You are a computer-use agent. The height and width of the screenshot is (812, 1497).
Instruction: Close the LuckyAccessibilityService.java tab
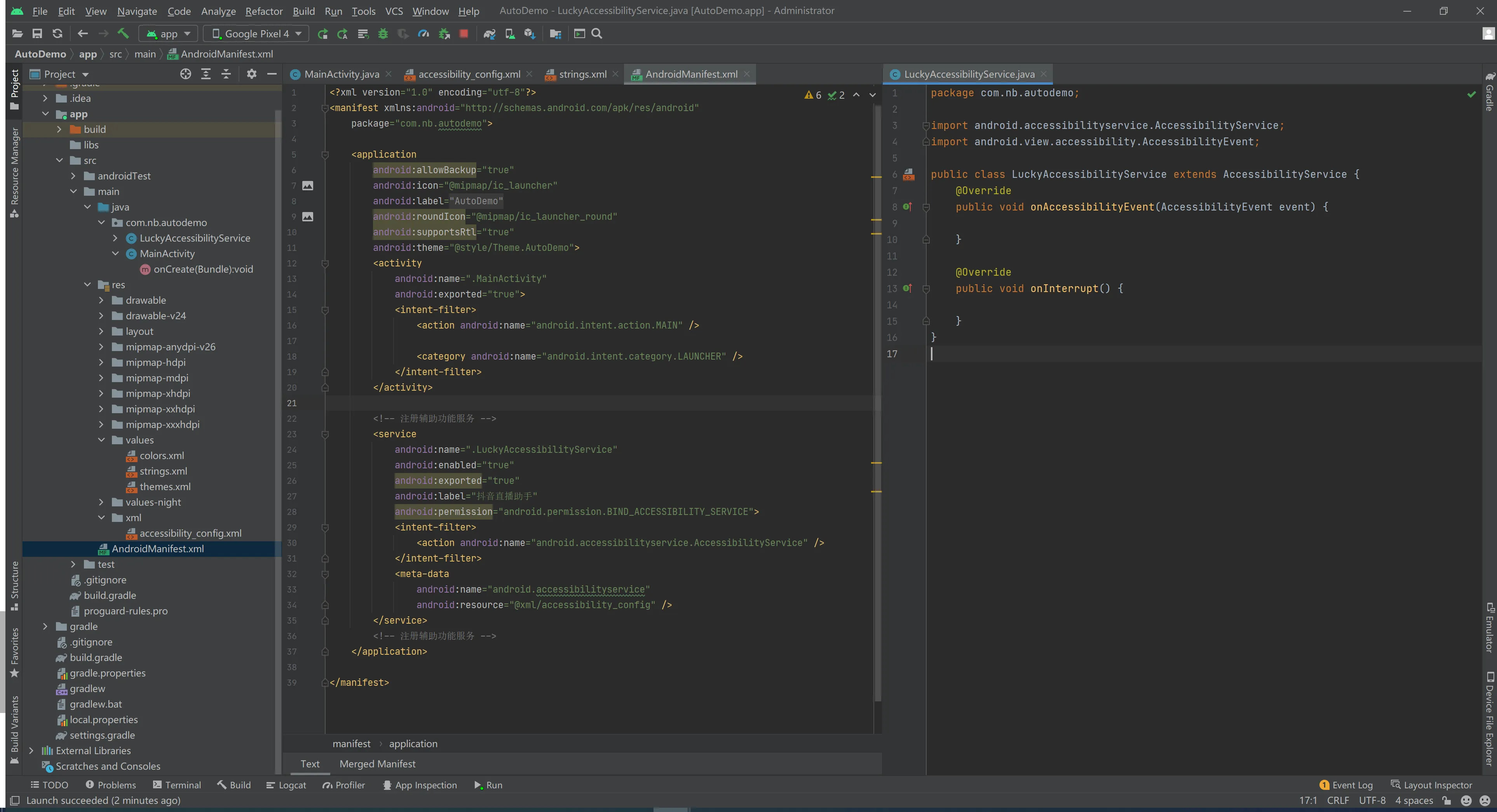(x=1044, y=74)
